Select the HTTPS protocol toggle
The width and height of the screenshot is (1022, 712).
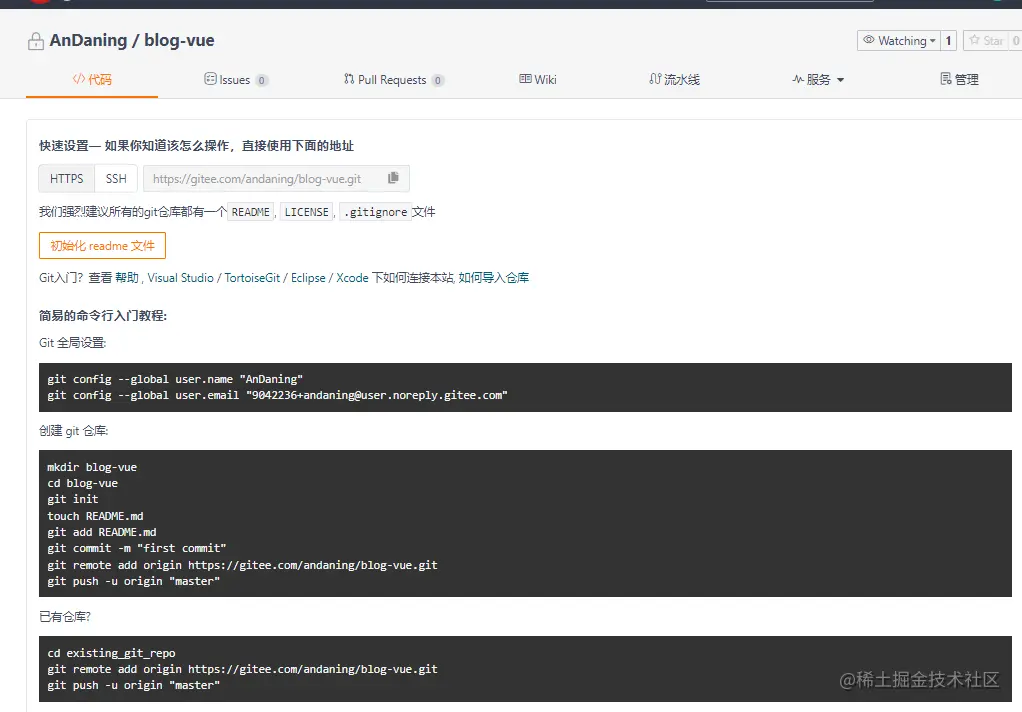(x=66, y=179)
